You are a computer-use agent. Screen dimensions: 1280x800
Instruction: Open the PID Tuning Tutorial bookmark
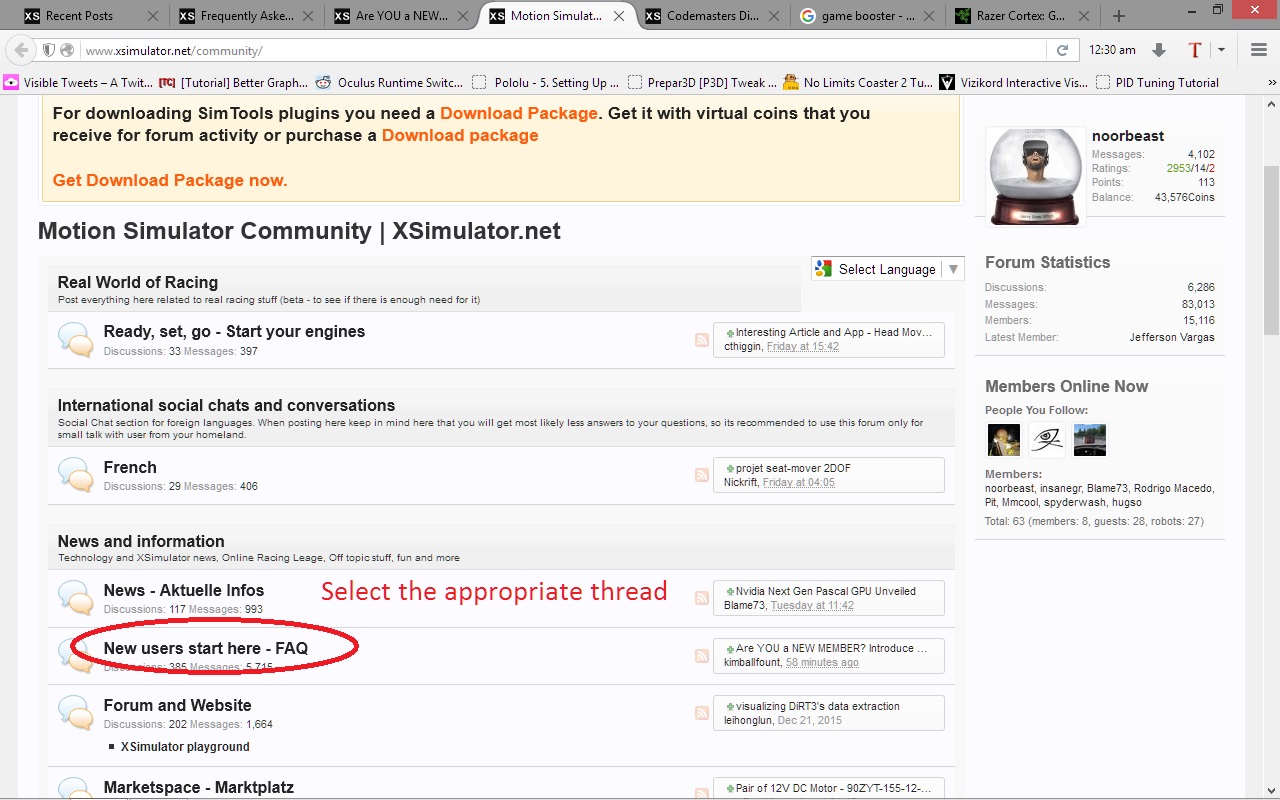tap(1157, 83)
